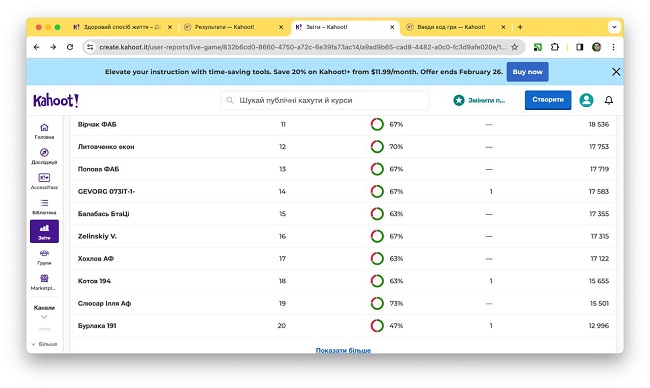650x388 pixels.
Task: Open the tab search dropdown arrow
Action: 614,27
